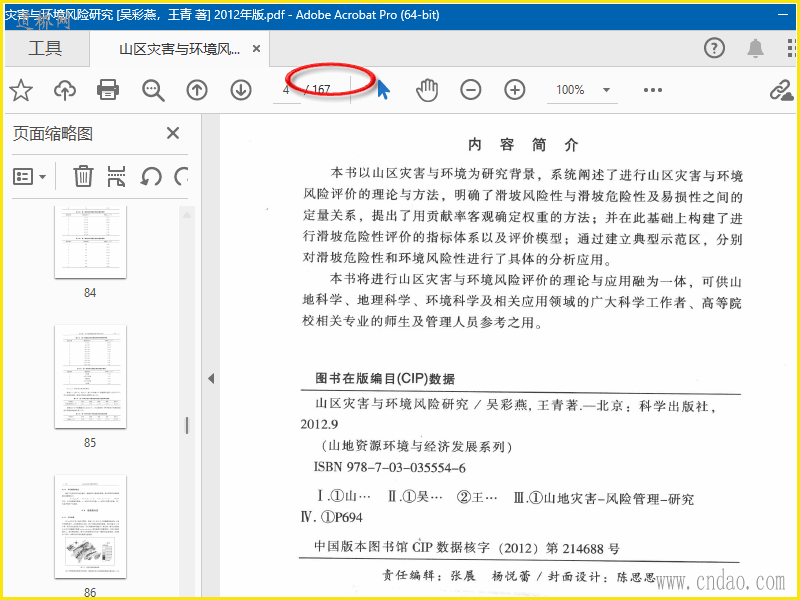Click the star bookmark icon

pyautogui.click(x=21, y=90)
